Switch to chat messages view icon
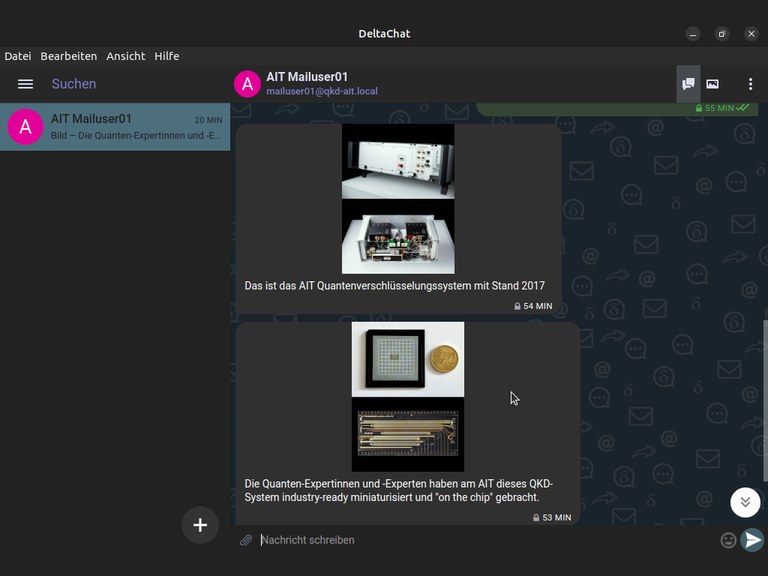The image size is (768, 576). 688,84
